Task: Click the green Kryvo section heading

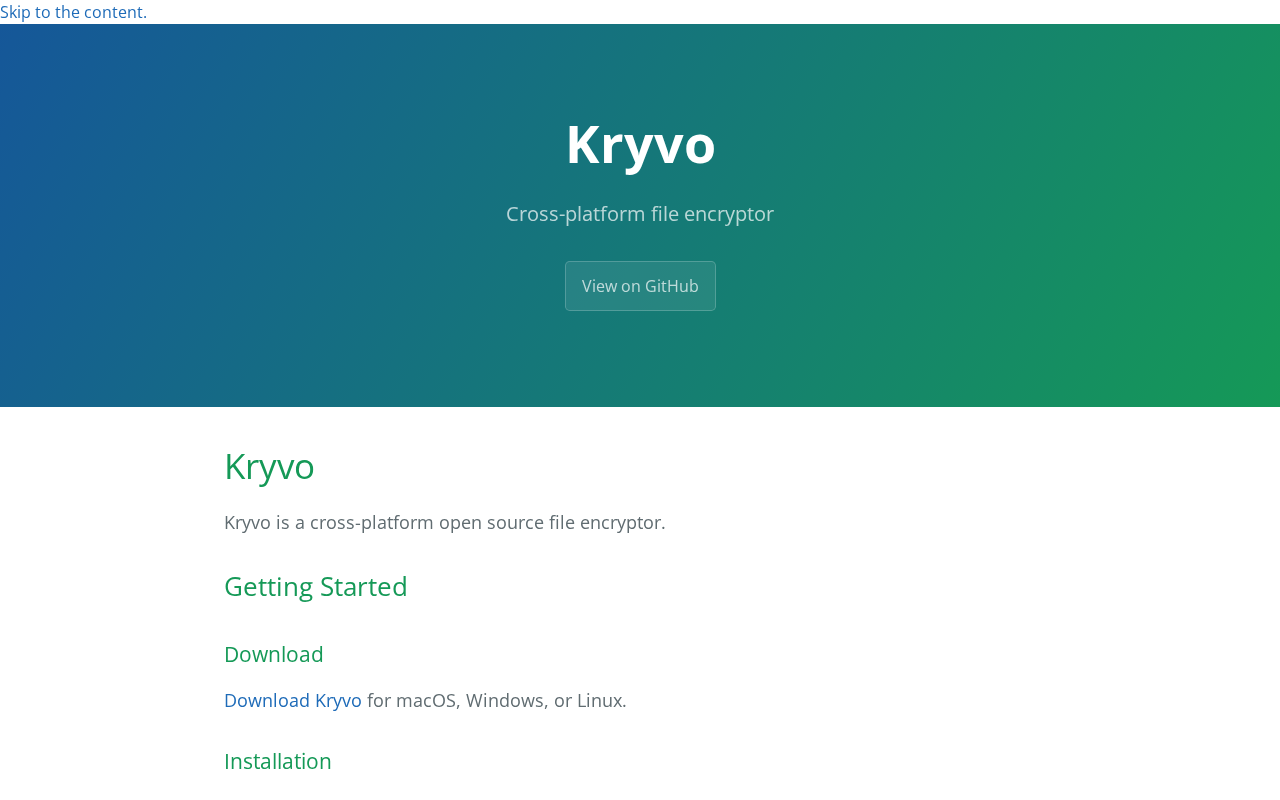Action: click(x=269, y=466)
